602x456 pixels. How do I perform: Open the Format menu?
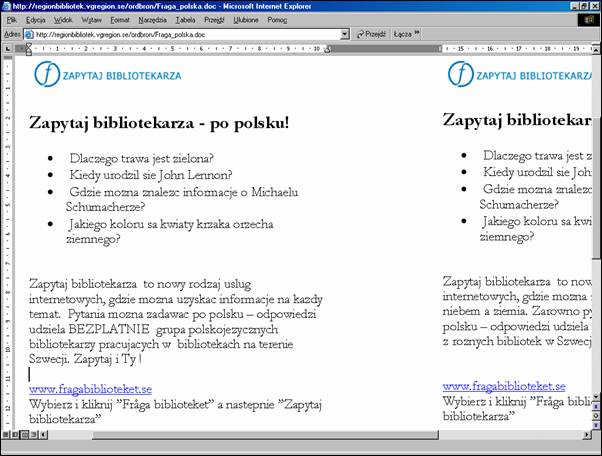tap(120, 19)
